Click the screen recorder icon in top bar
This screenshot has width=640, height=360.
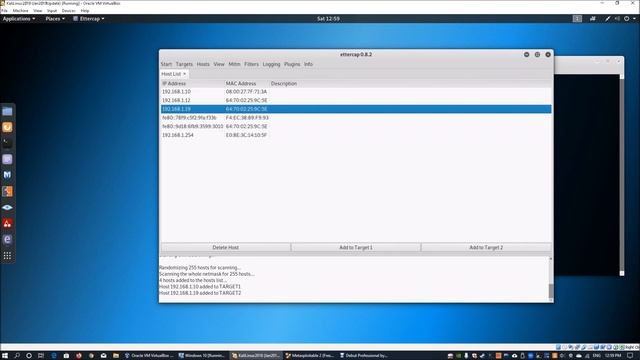[593, 18]
